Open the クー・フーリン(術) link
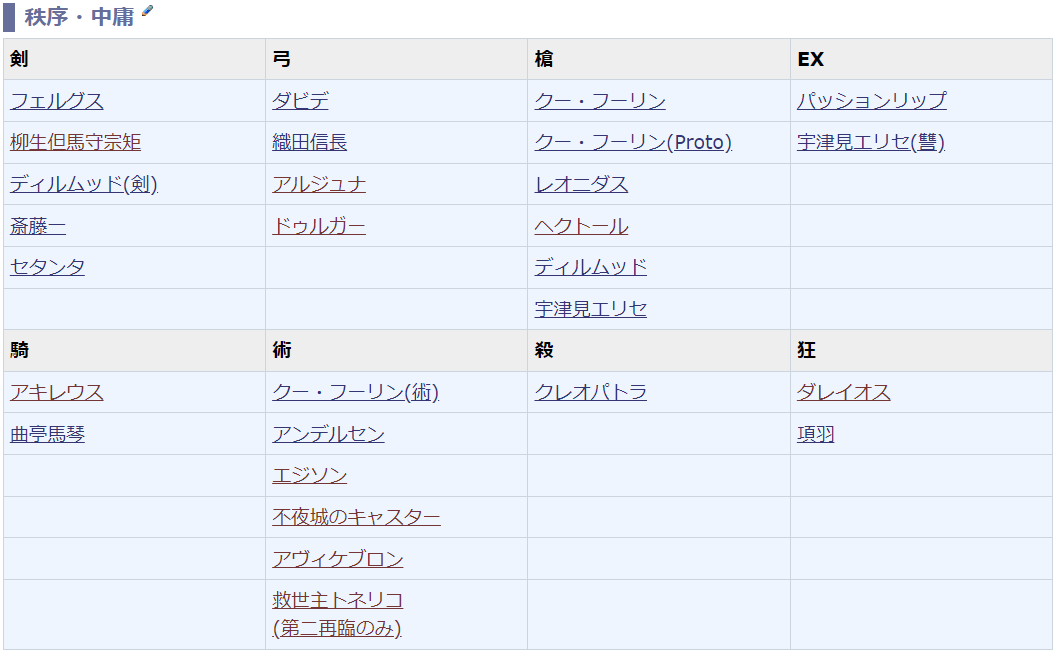The width and height of the screenshot is (1061, 650). tap(355, 393)
